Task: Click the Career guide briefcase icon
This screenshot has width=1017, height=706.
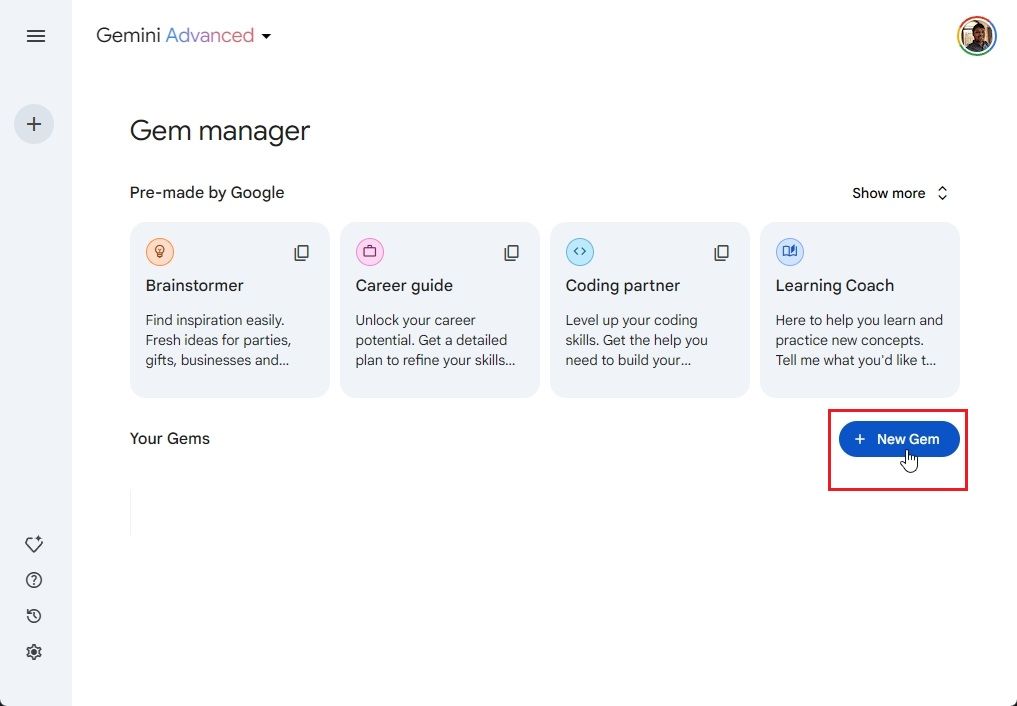Action: [x=370, y=252]
